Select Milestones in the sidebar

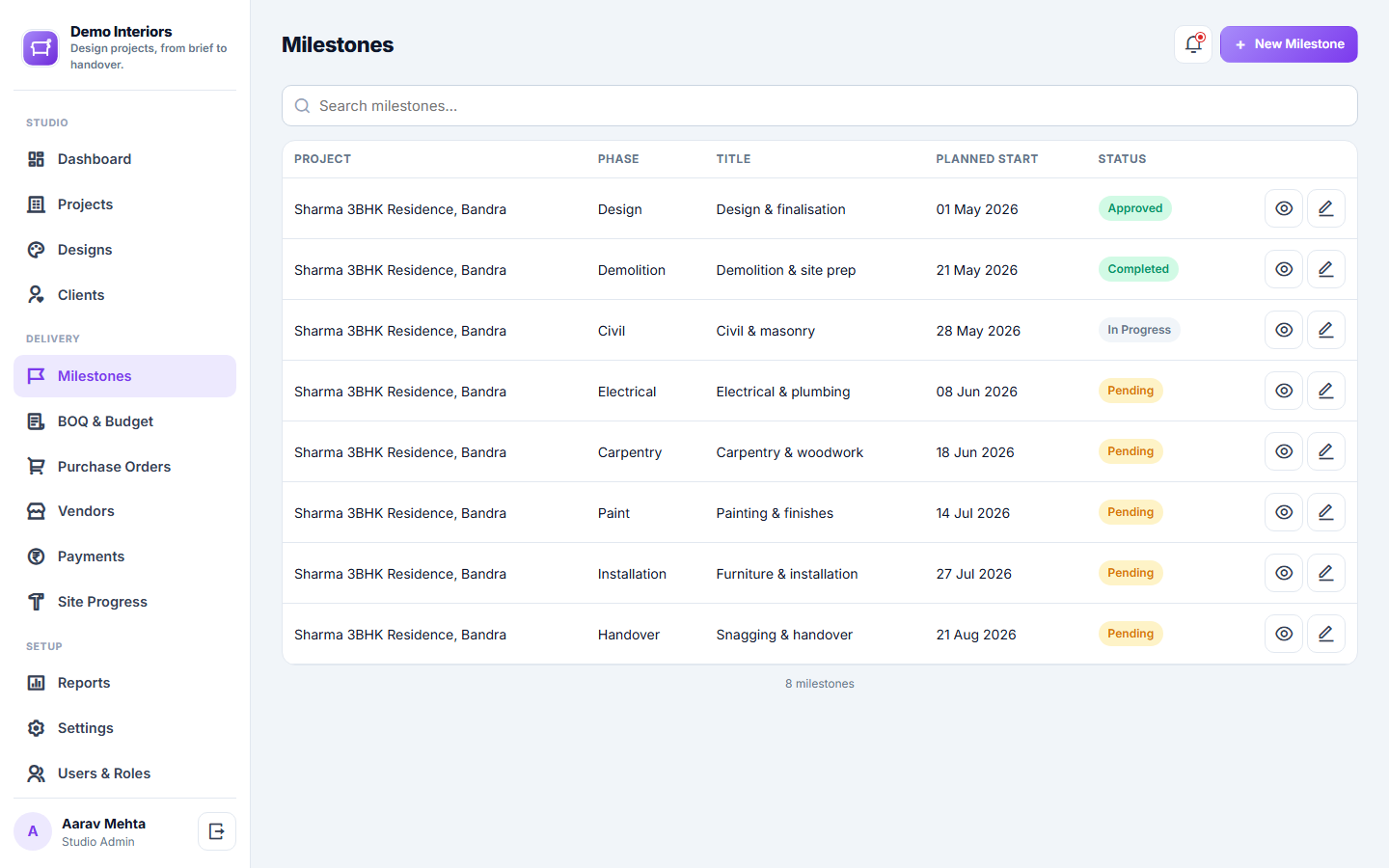124,376
